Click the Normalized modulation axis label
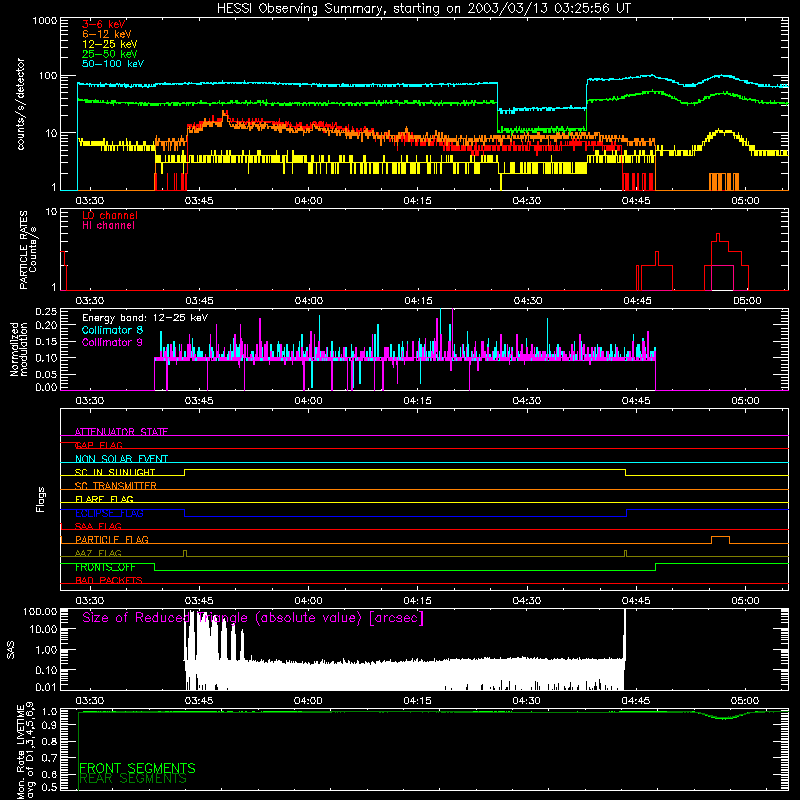 pyautogui.click(x=18, y=349)
